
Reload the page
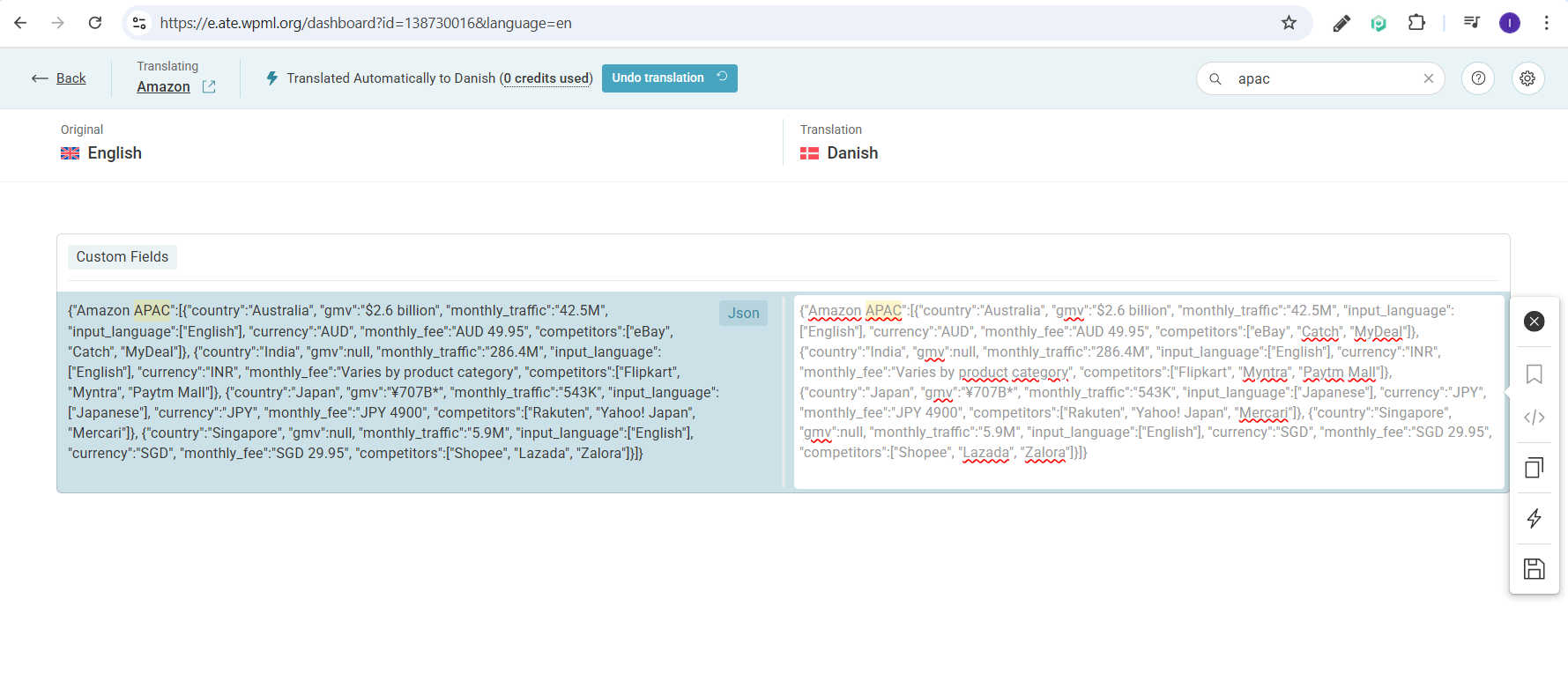tap(95, 23)
